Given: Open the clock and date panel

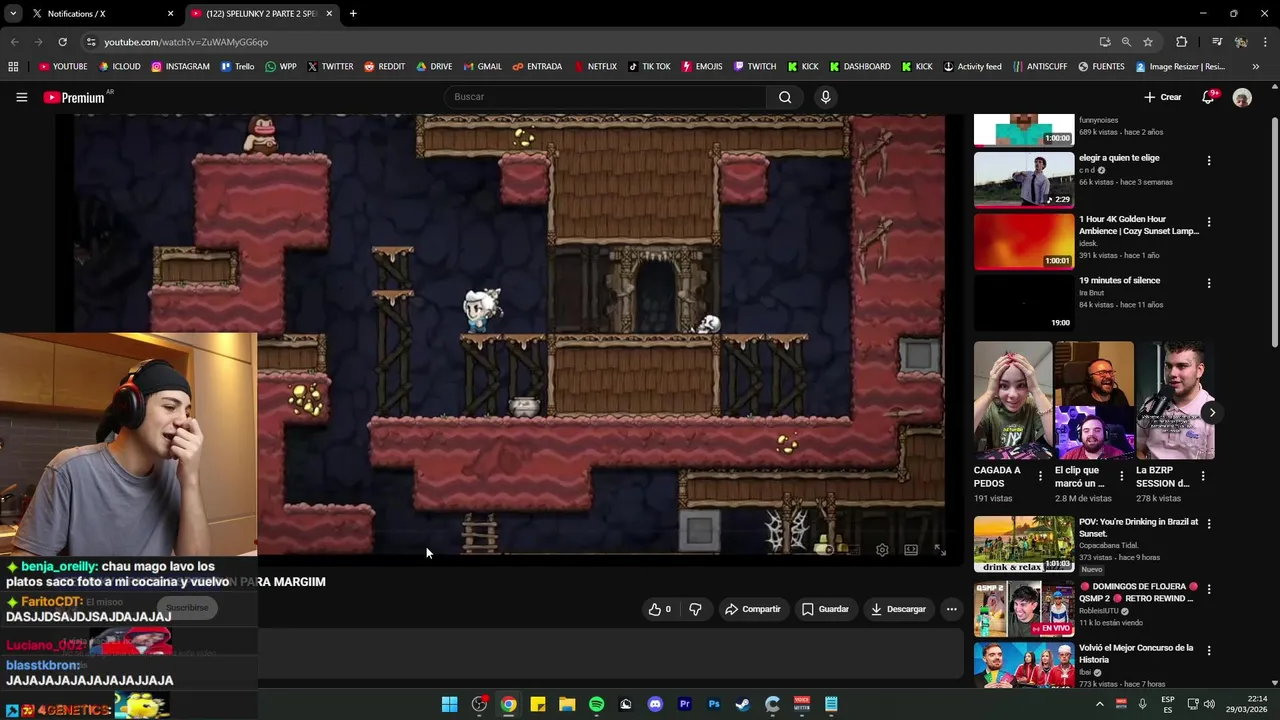Looking at the screenshot, I should [x=1247, y=704].
